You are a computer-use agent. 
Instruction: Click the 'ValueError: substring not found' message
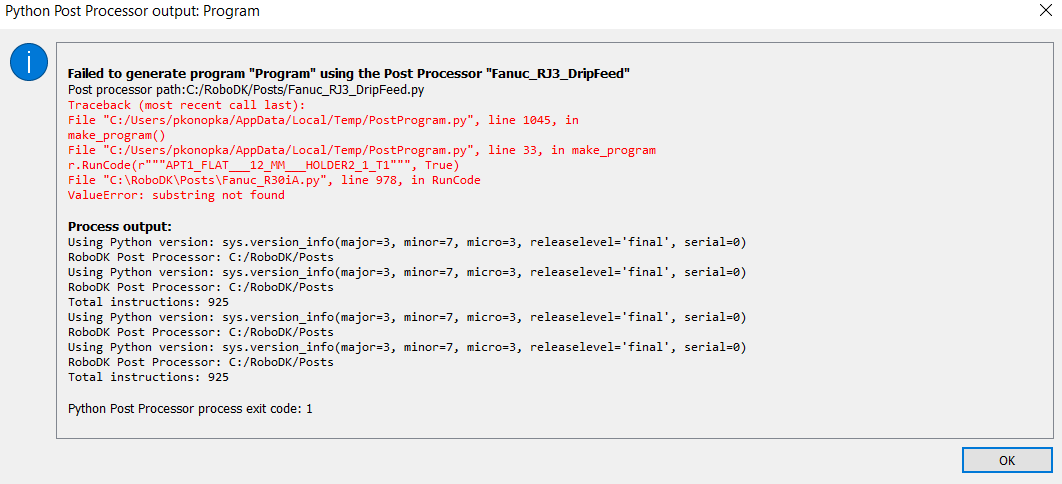176,195
